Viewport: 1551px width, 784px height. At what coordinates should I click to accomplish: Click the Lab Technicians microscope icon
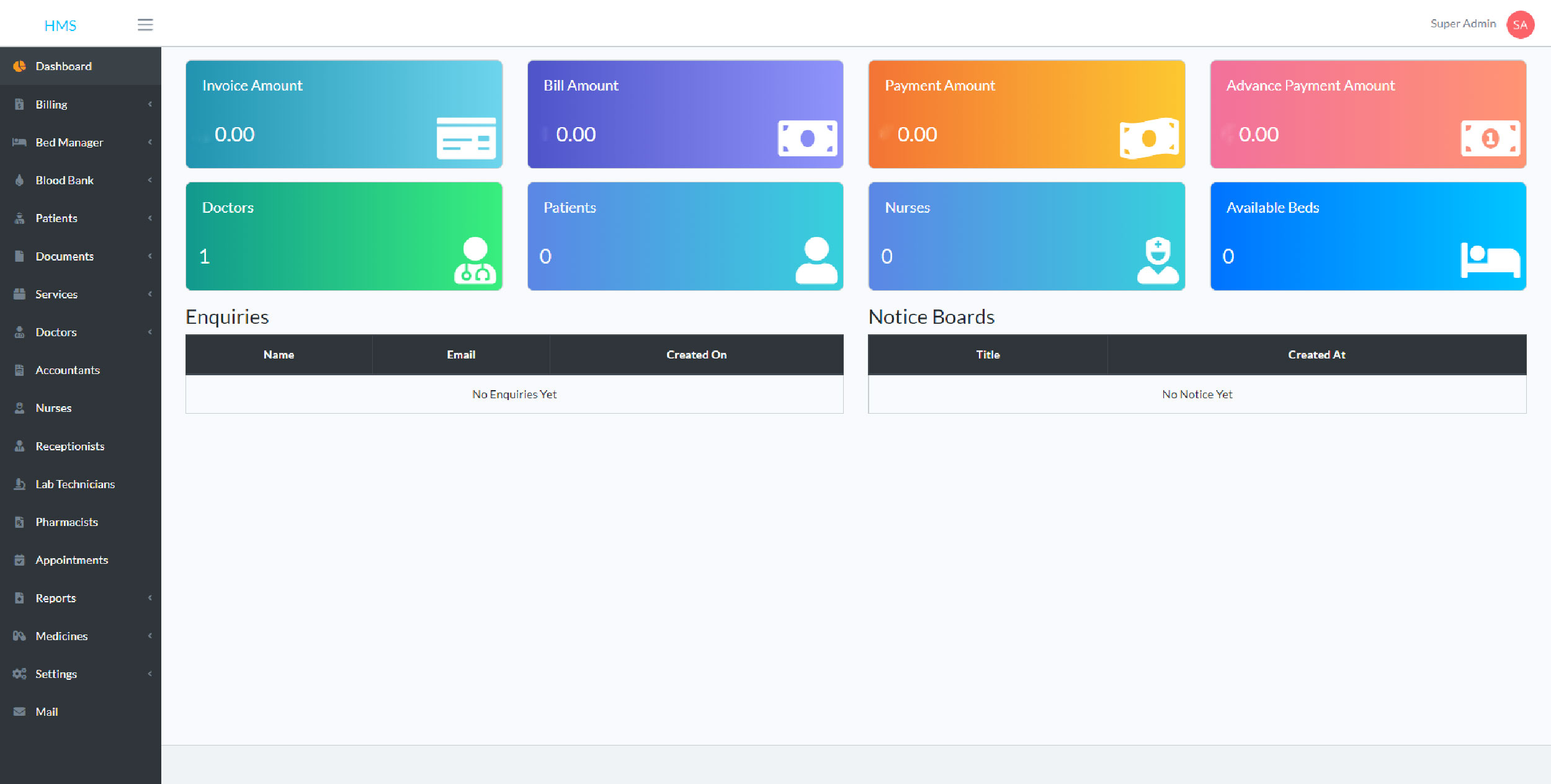point(19,484)
